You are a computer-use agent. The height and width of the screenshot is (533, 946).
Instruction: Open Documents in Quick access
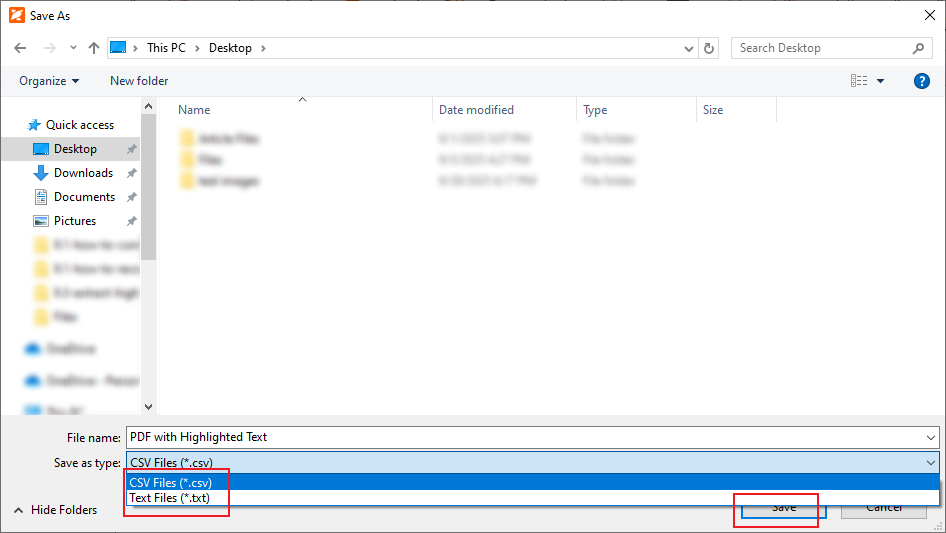point(84,197)
